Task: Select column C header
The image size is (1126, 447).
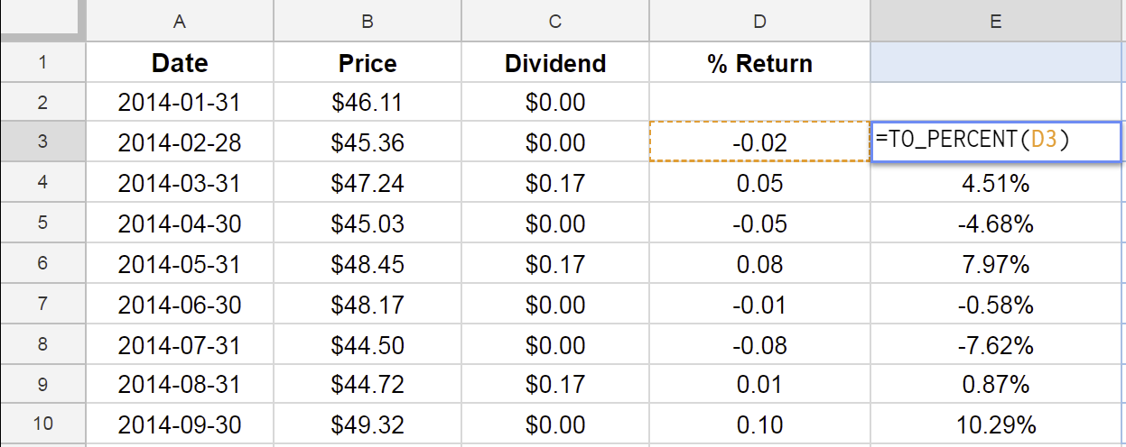Action: (555, 22)
